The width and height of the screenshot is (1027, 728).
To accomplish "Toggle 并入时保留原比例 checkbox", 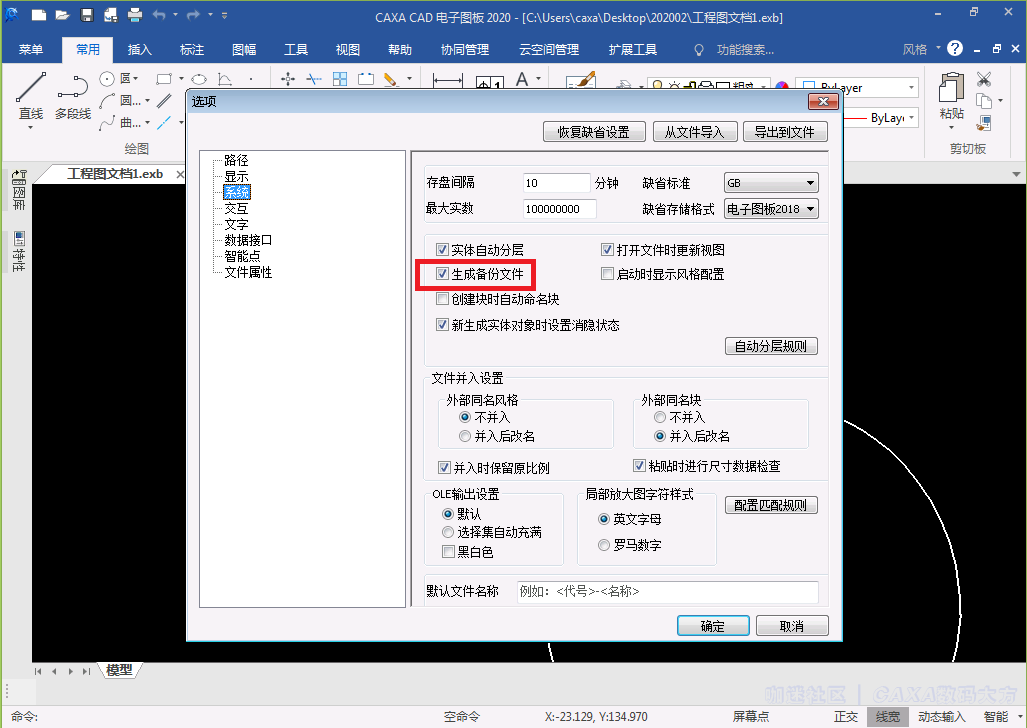I will [444, 467].
